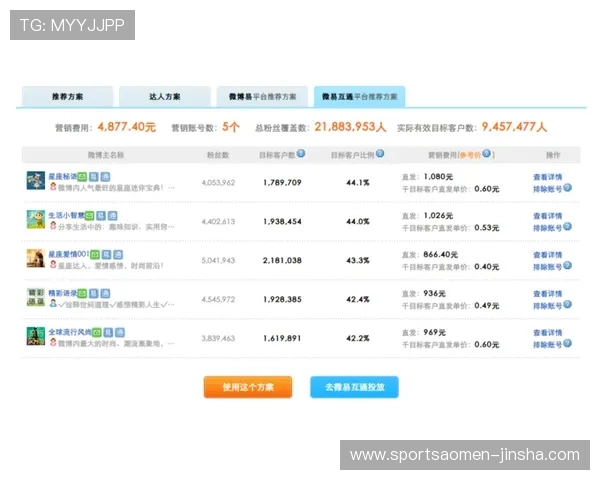Click help icon beside 排除账号 in 星座爱情001 row
This screenshot has width=600, height=480.
coord(567,265)
